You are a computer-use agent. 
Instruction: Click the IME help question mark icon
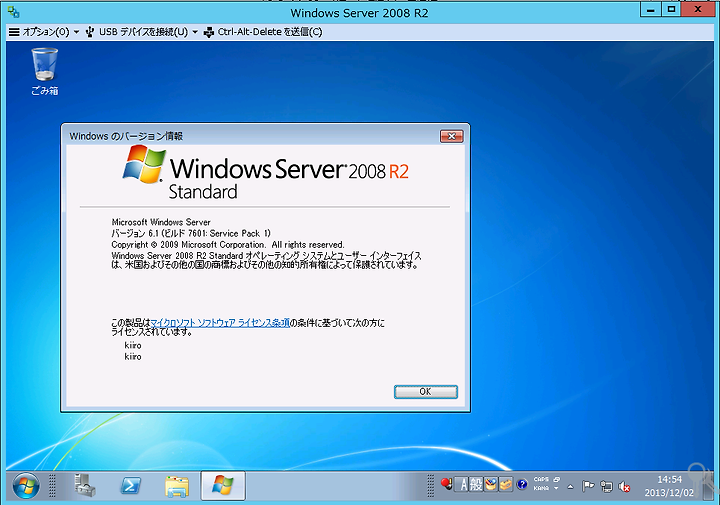(522, 484)
